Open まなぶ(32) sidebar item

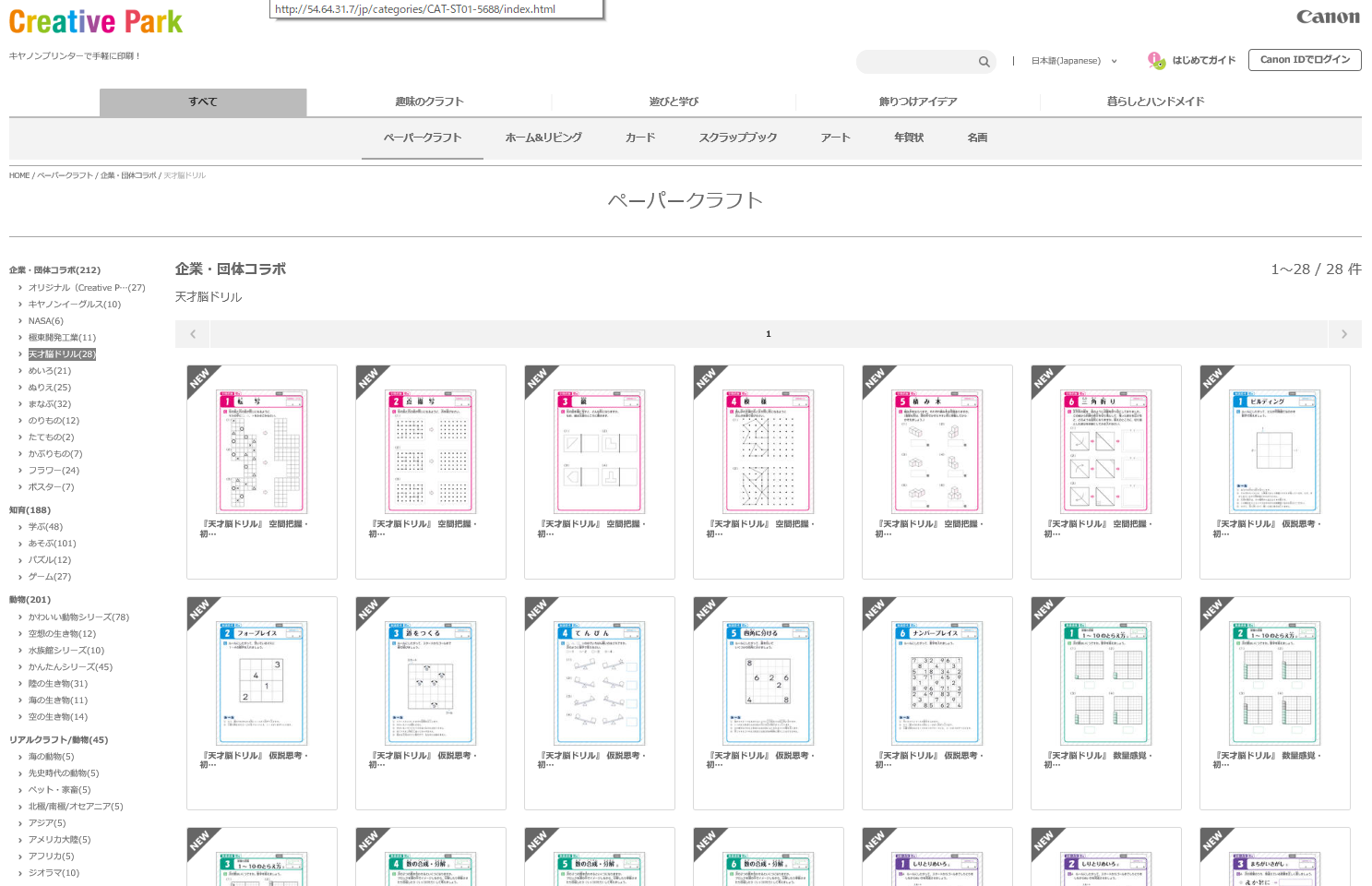(x=49, y=404)
